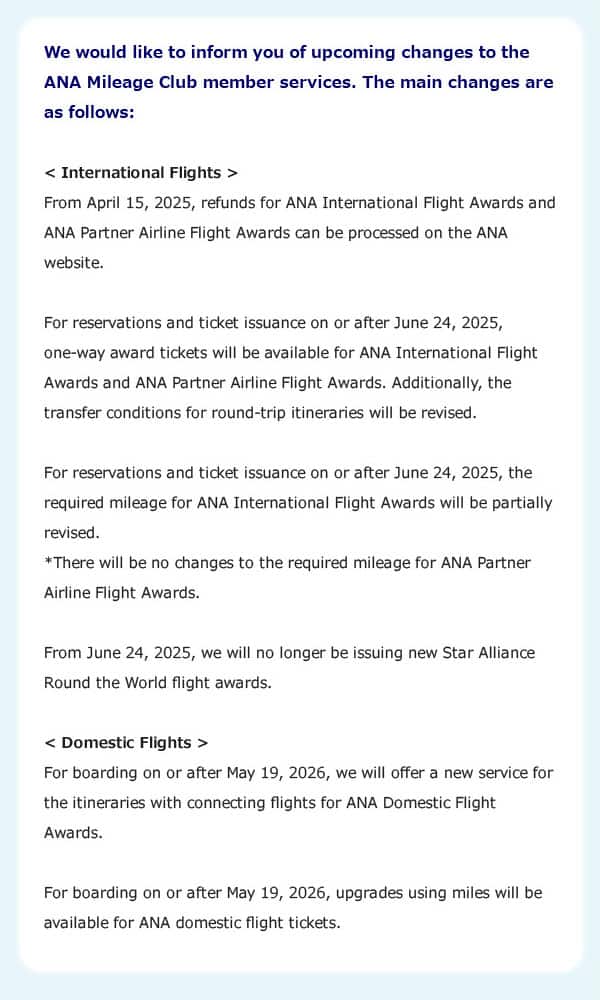Select the "< International Flights >" section heading

pos(141,172)
